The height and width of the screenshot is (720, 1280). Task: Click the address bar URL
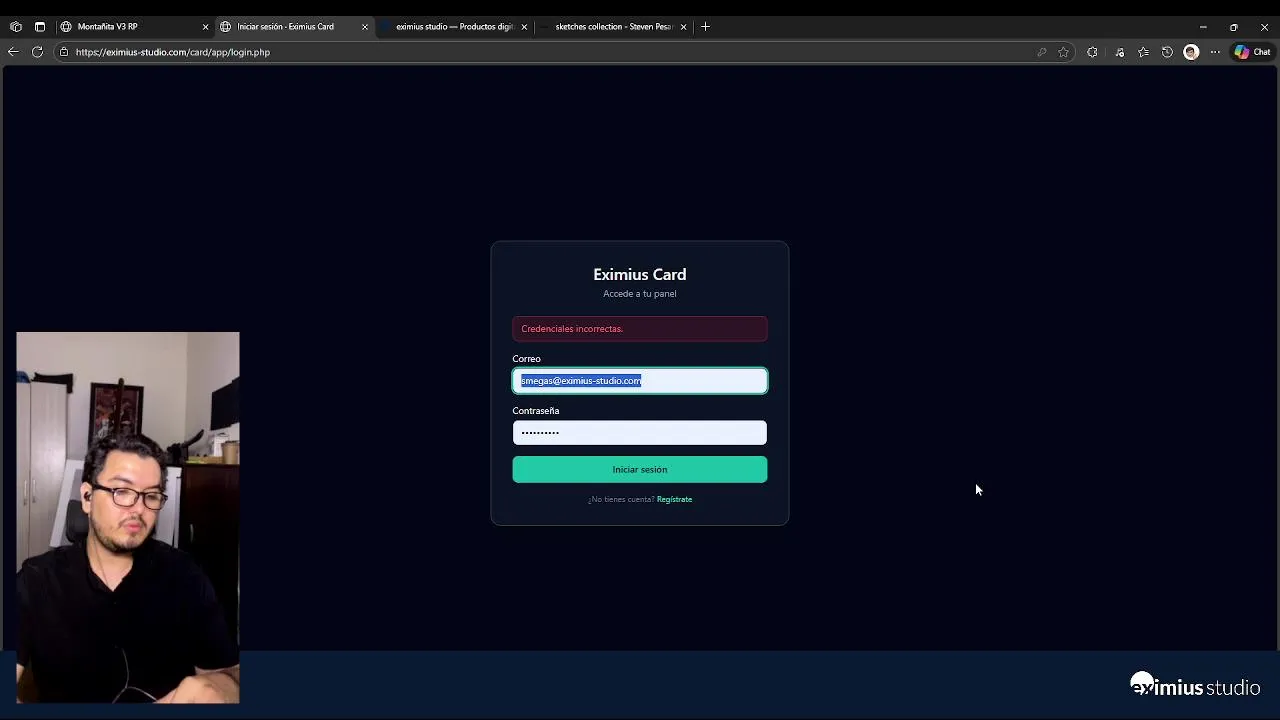click(173, 52)
